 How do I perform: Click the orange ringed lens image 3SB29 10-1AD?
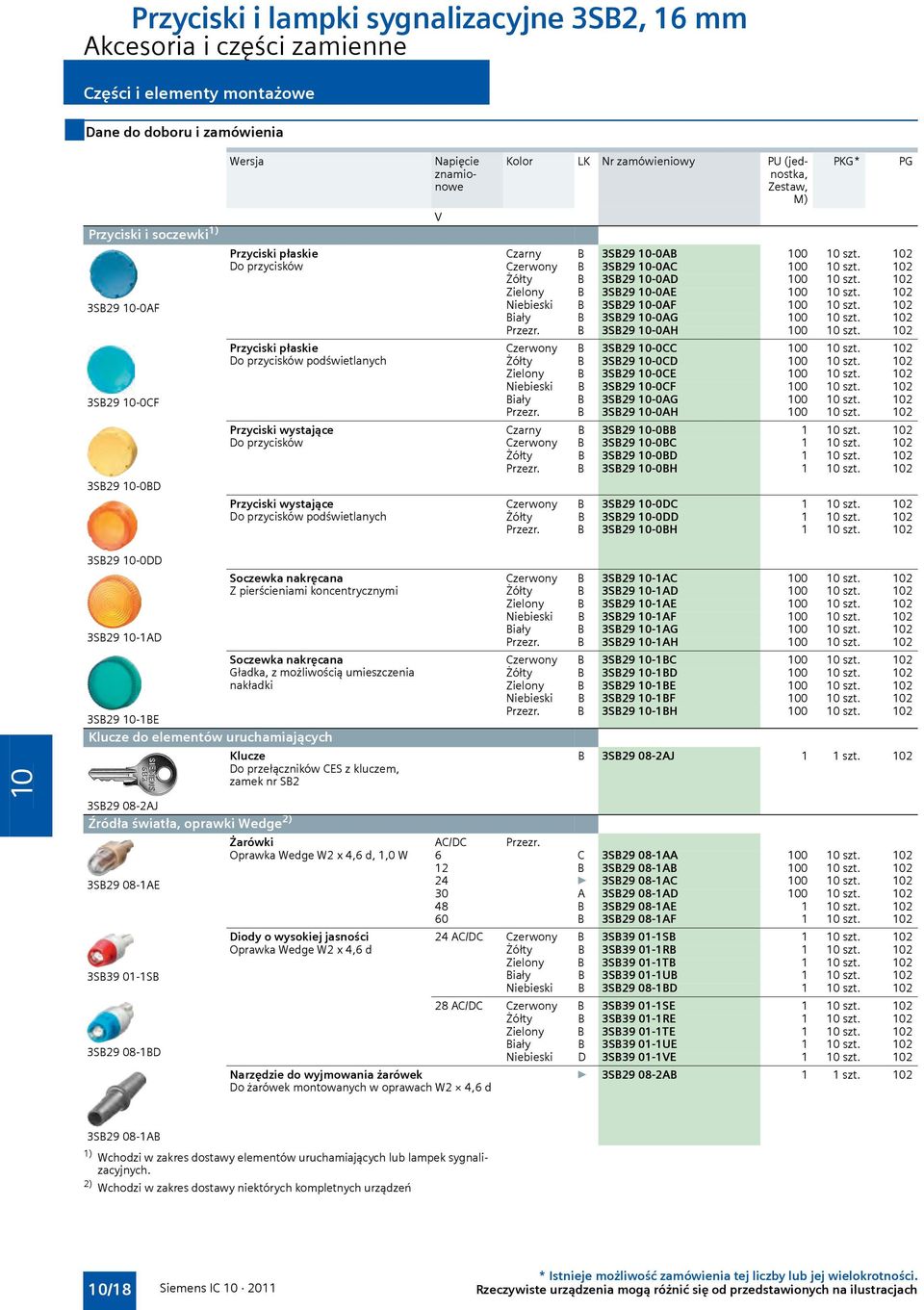pos(114,602)
